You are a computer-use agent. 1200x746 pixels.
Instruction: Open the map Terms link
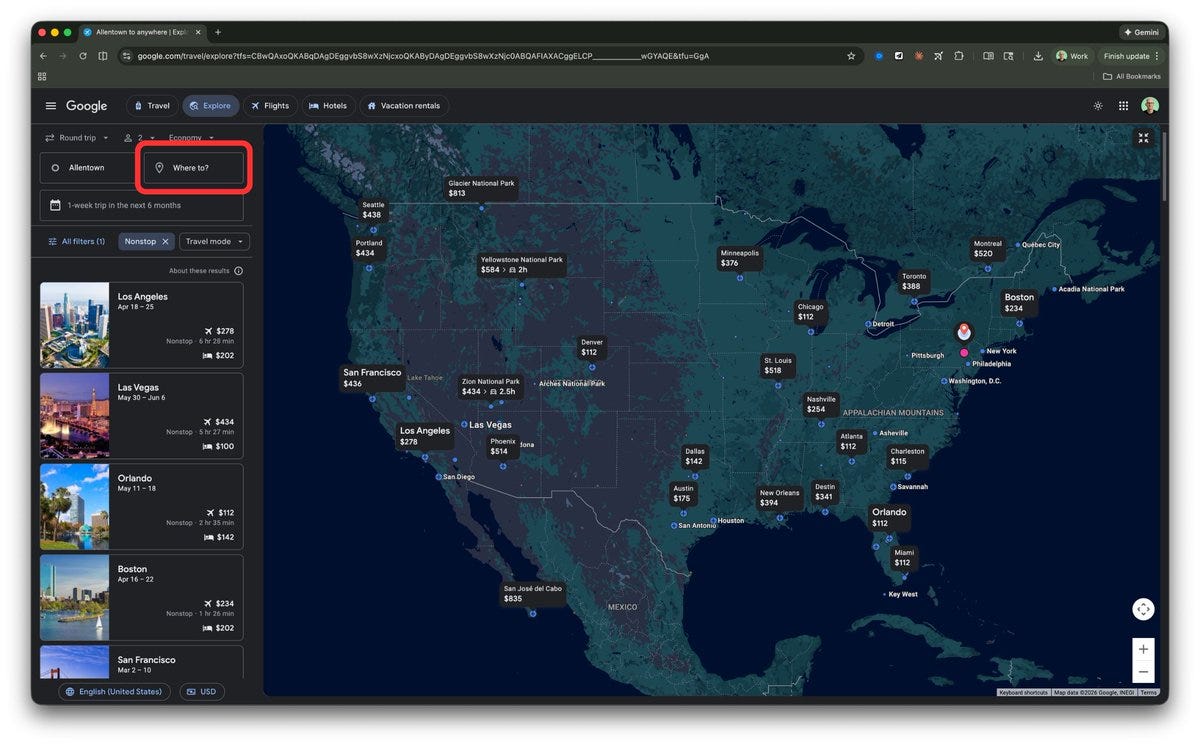1148,692
